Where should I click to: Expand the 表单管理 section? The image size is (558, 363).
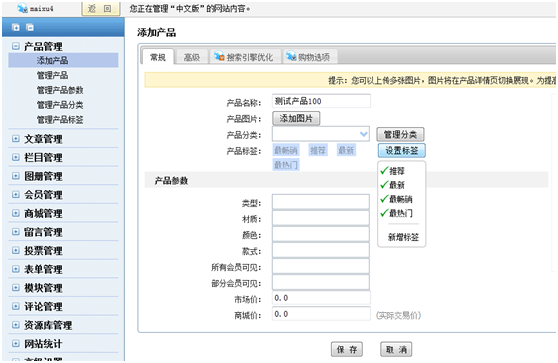coord(16,269)
